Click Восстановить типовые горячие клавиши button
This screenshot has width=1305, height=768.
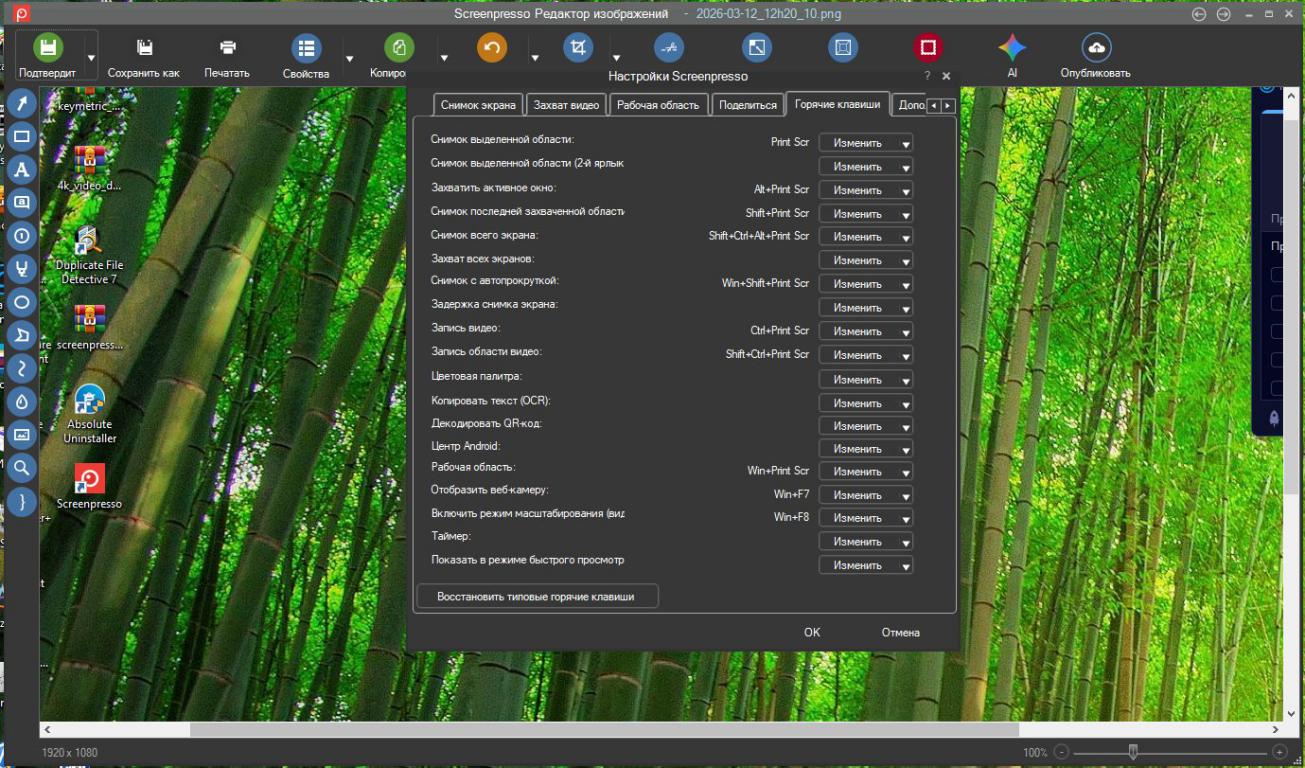[x=536, y=597]
